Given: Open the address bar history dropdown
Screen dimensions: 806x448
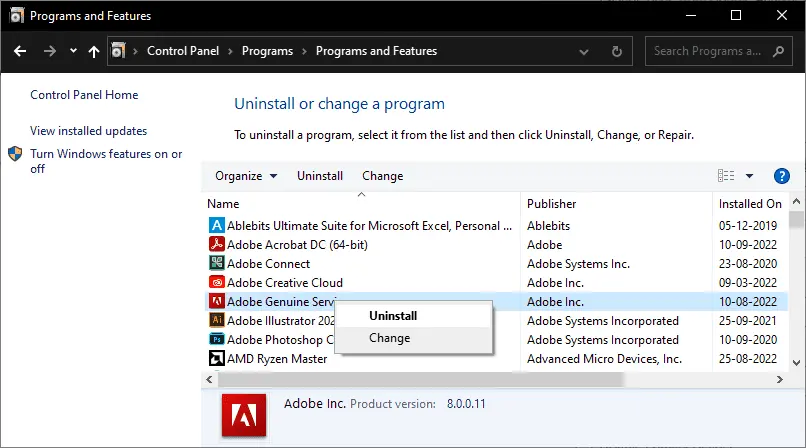Looking at the screenshot, I should pos(588,51).
